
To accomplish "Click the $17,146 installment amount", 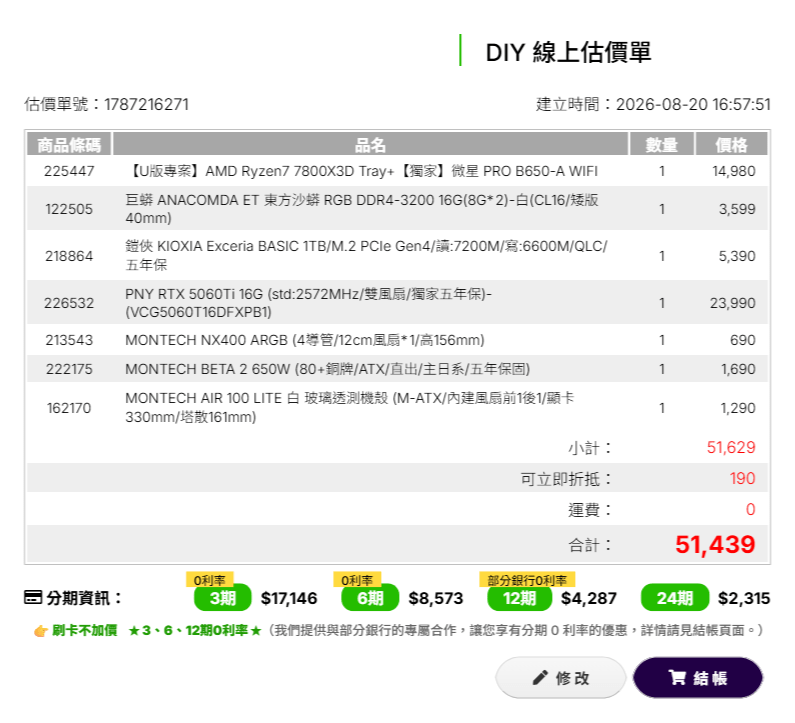I will 289,598.
